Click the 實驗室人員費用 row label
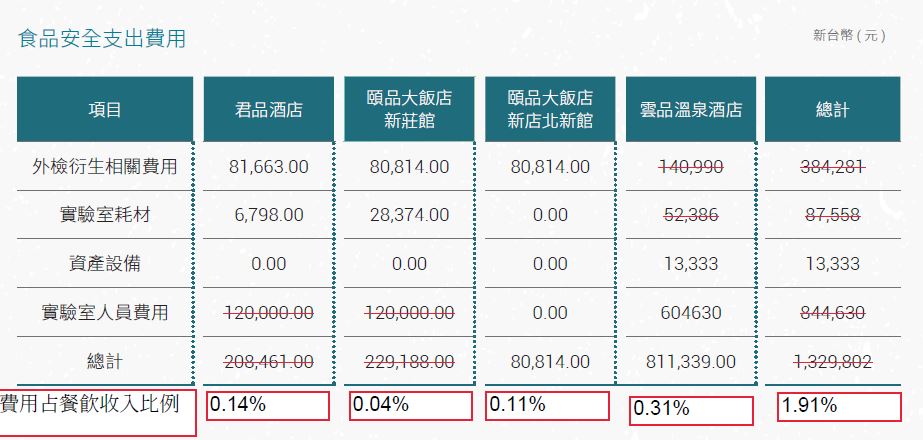This screenshot has height=440, width=923. [x=105, y=312]
